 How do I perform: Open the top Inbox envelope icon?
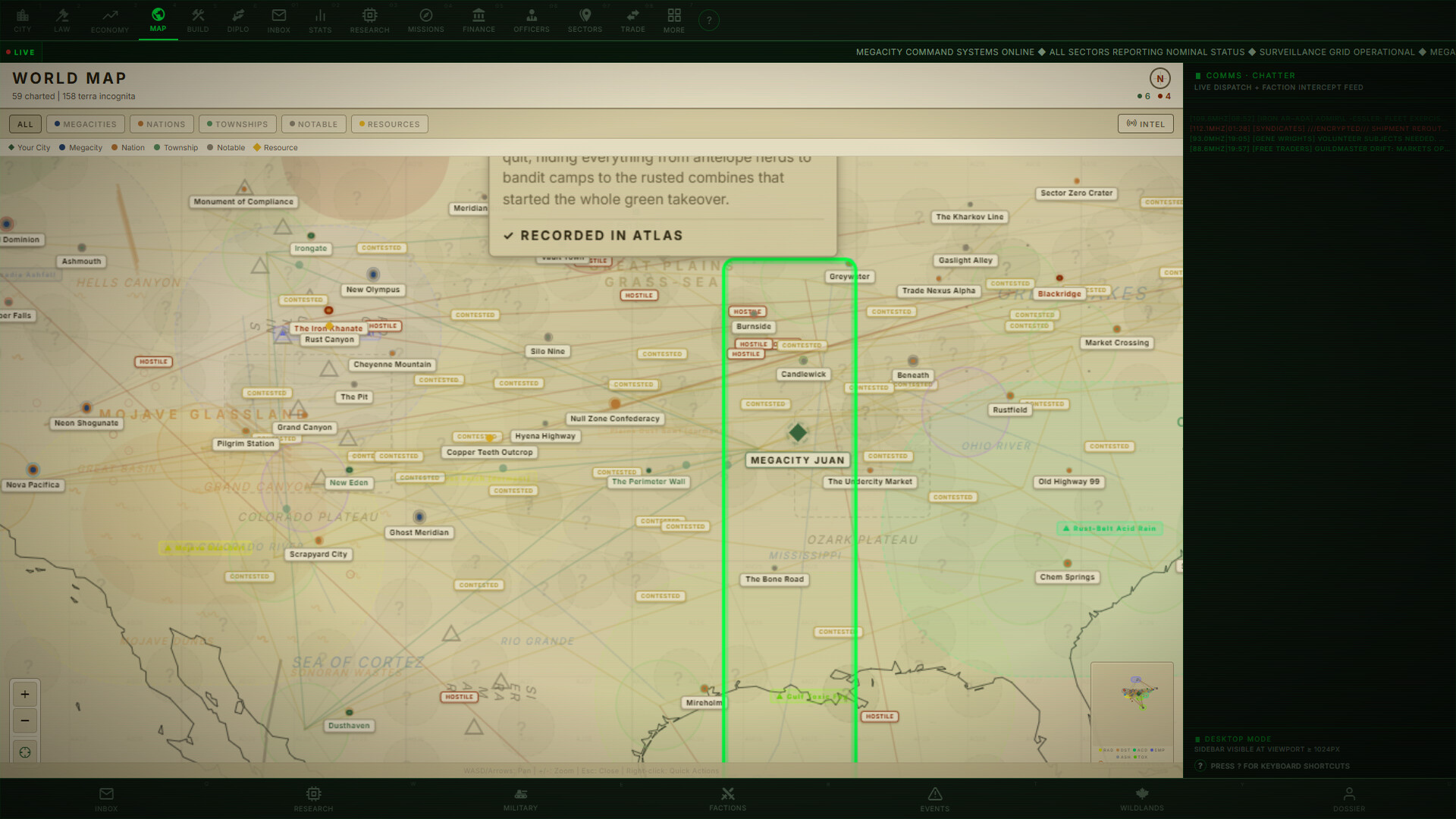point(279,20)
